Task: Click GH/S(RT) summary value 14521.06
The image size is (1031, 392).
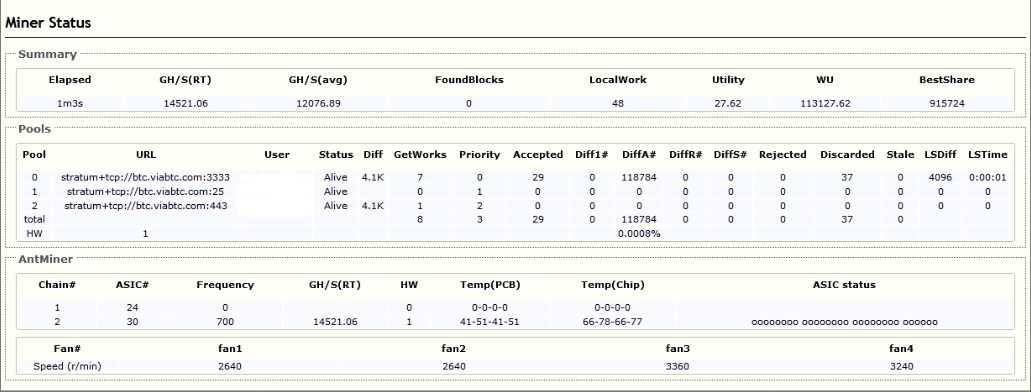Action: pyautogui.click(x=185, y=103)
